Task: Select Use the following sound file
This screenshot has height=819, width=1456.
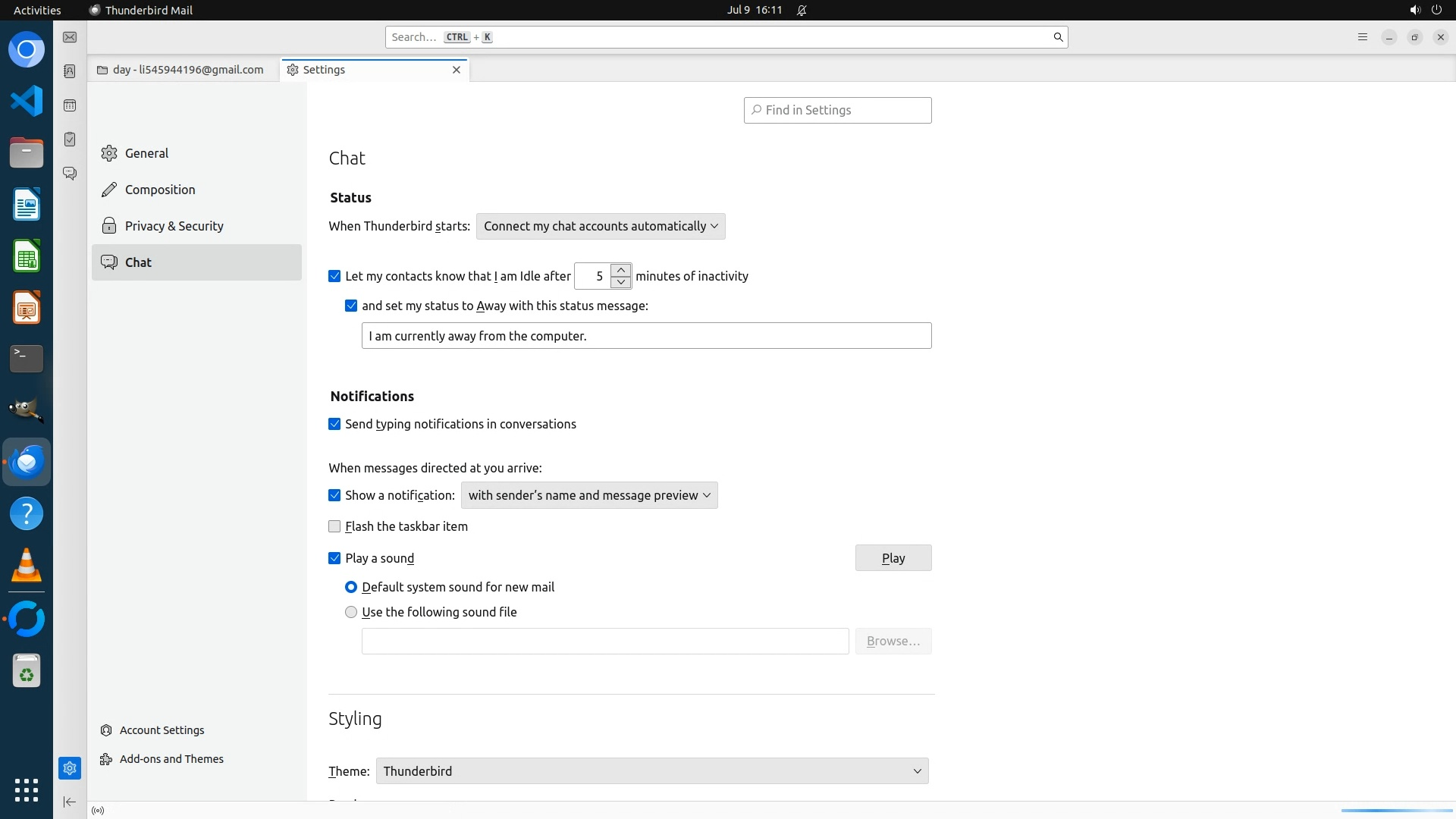Action: [x=351, y=612]
